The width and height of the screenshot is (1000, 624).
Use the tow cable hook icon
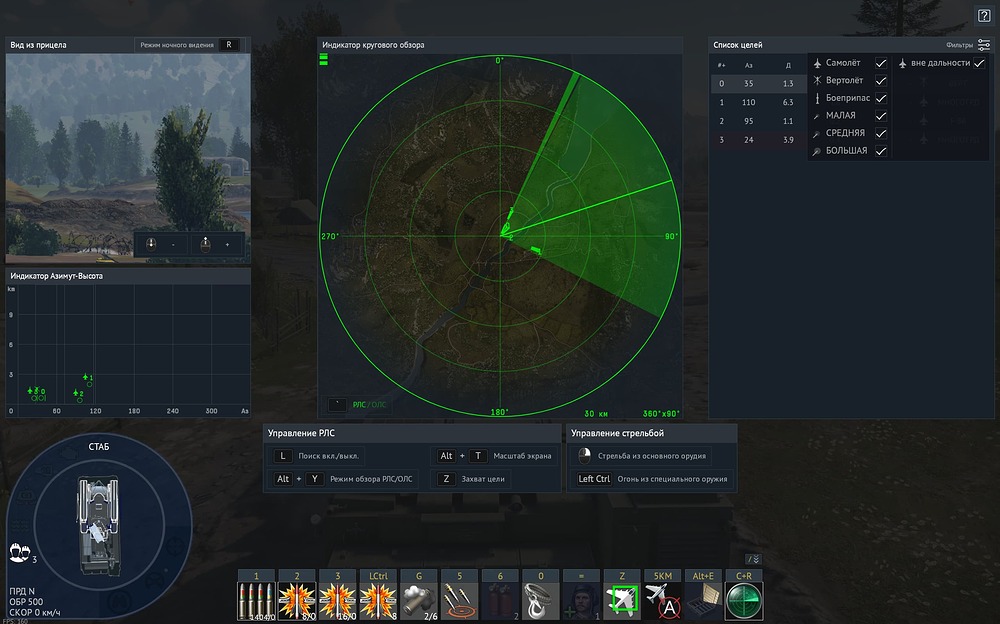tap(541, 601)
